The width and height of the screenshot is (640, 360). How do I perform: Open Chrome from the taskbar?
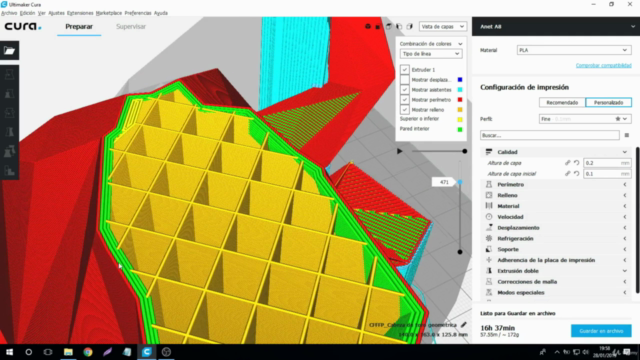click(88, 352)
